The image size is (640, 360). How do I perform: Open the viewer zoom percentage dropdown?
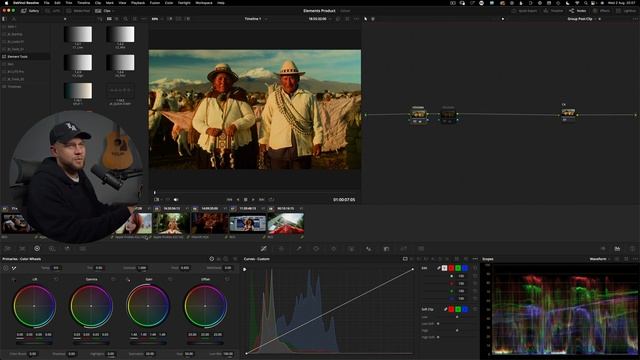click(x=156, y=19)
